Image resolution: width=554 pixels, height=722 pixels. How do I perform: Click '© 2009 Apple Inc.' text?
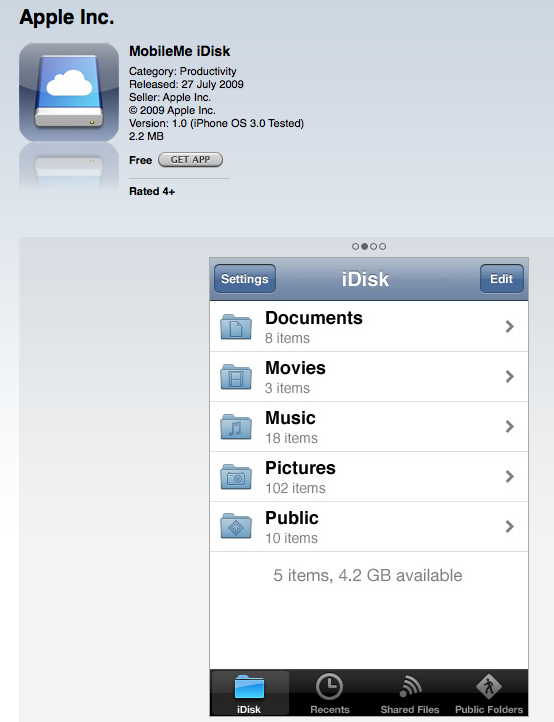pos(172,111)
